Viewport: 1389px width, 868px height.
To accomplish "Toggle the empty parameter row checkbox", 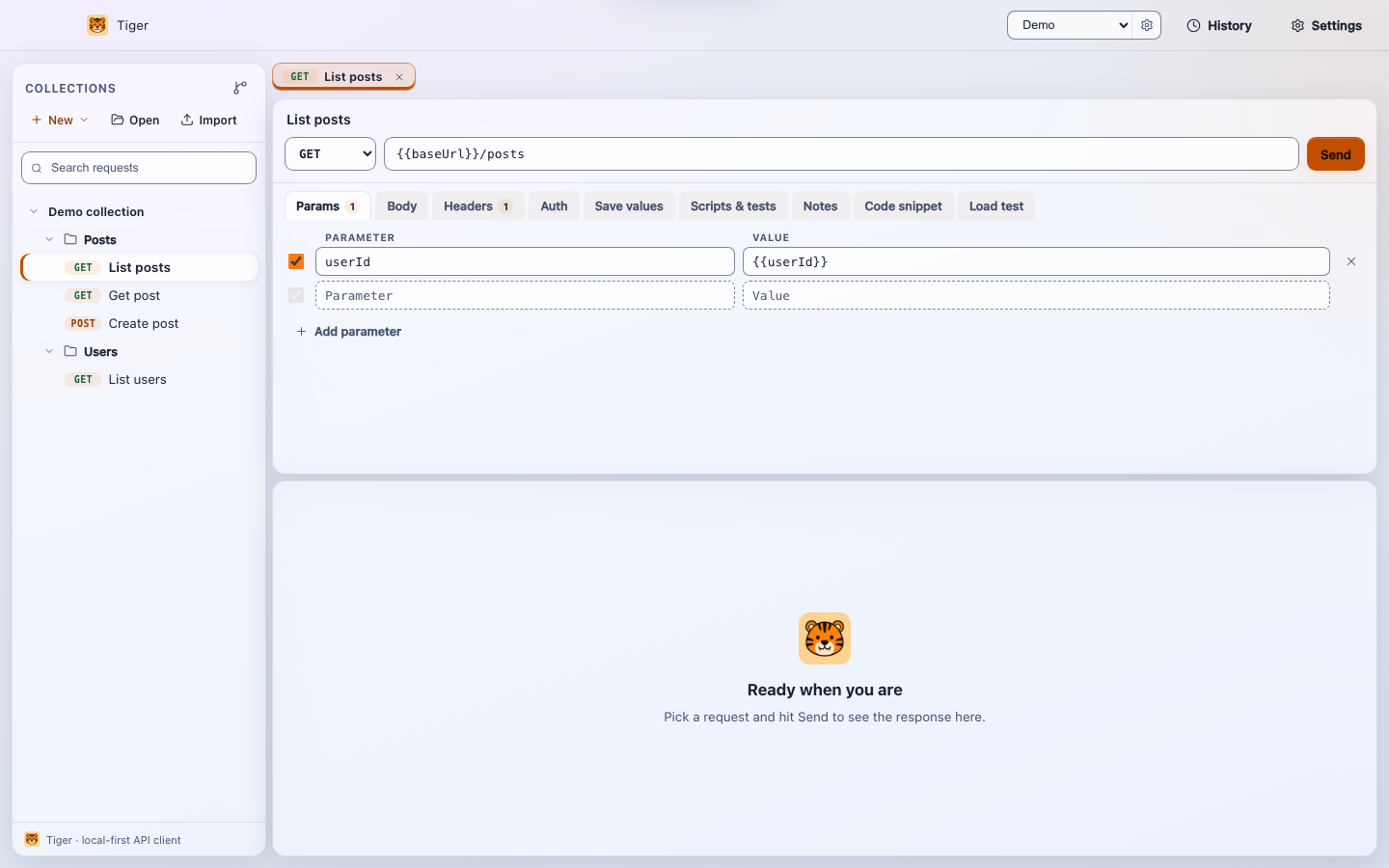I will 296,295.
